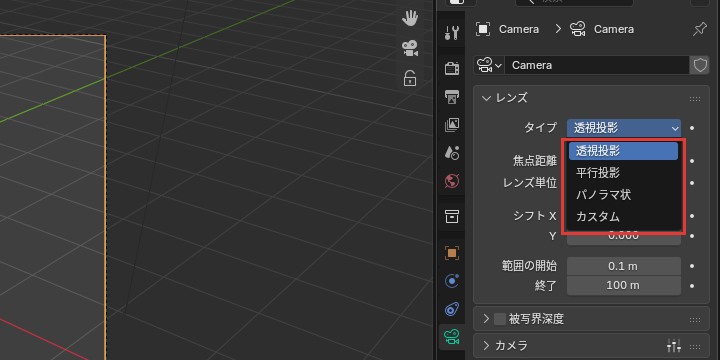Click the シフト X label

535,216
